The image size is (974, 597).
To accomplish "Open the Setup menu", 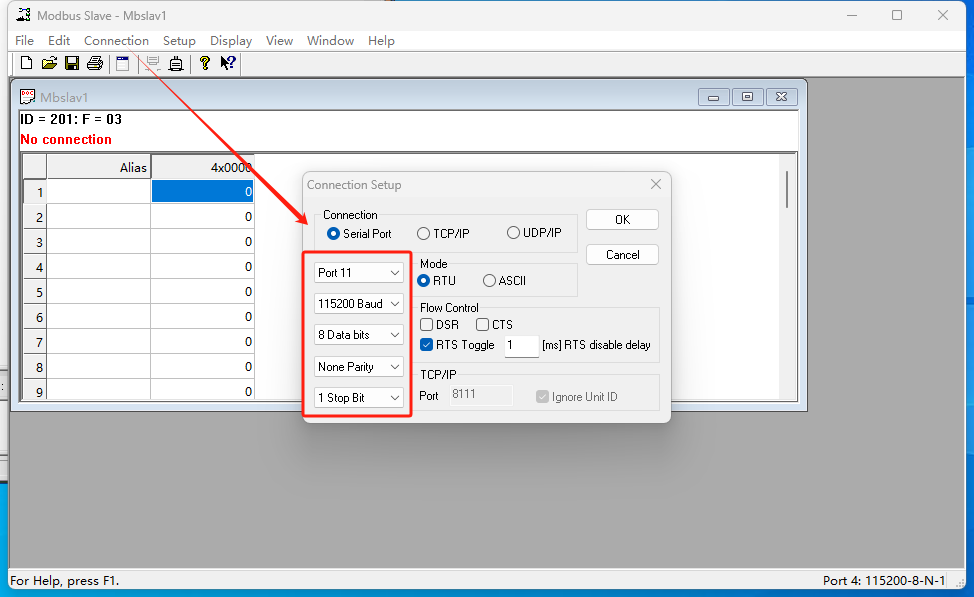I will pyautogui.click(x=179, y=41).
